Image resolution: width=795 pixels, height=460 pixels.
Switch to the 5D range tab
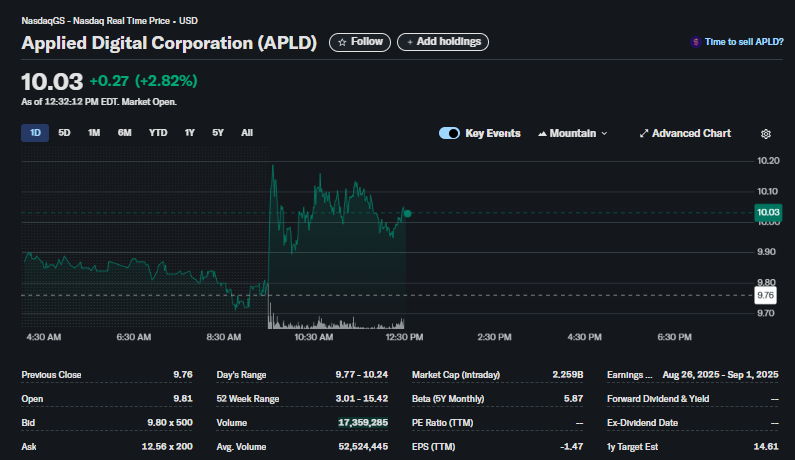pos(64,133)
